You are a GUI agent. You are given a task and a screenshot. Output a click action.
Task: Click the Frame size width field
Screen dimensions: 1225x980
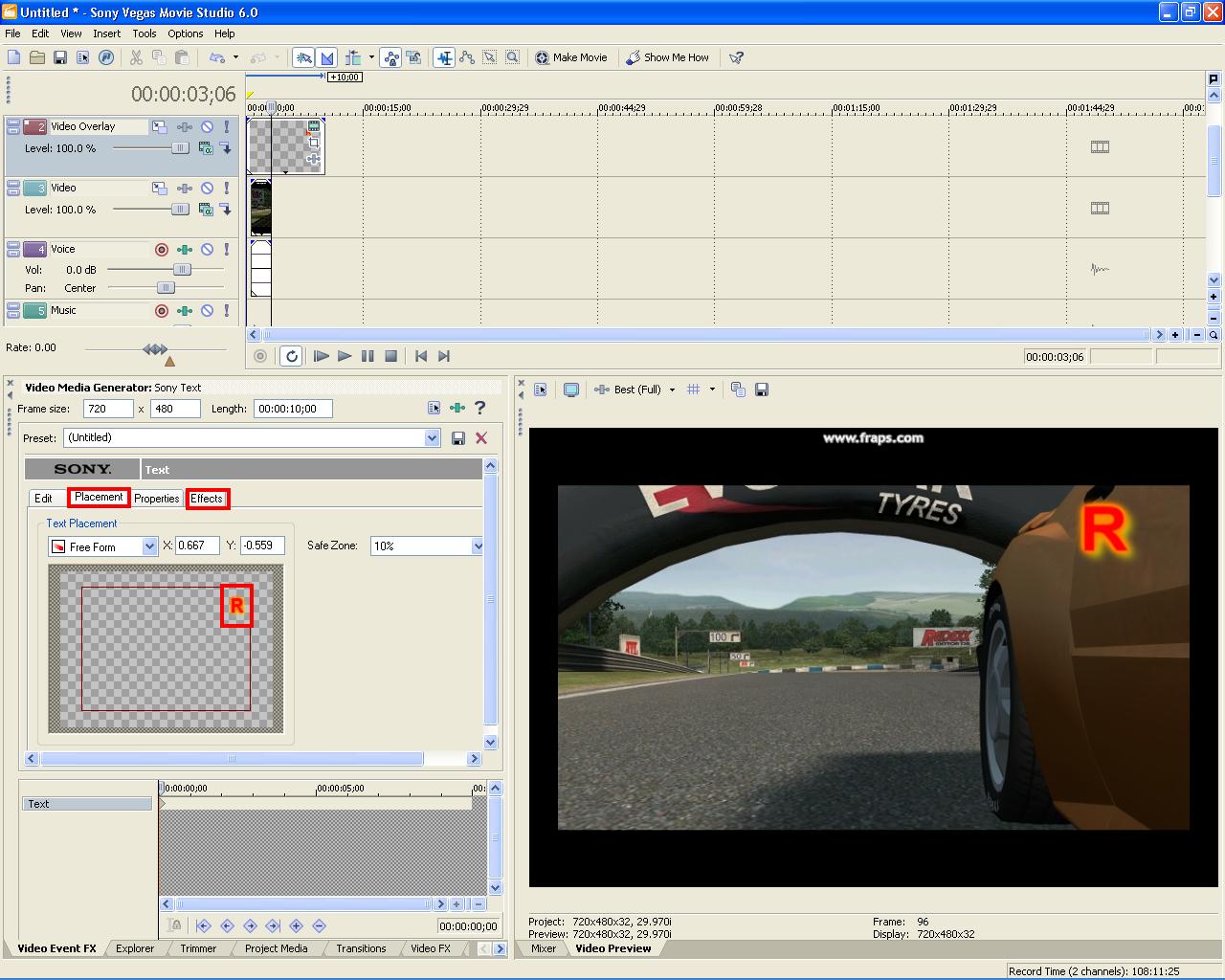point(108,409)
